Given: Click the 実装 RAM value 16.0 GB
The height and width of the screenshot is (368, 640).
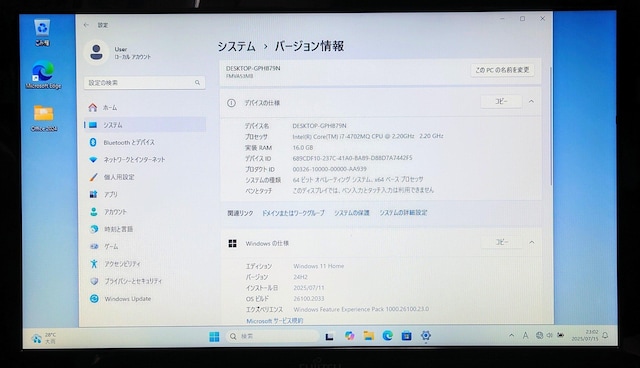Looking at the screenshot, I should pos(303,148).
